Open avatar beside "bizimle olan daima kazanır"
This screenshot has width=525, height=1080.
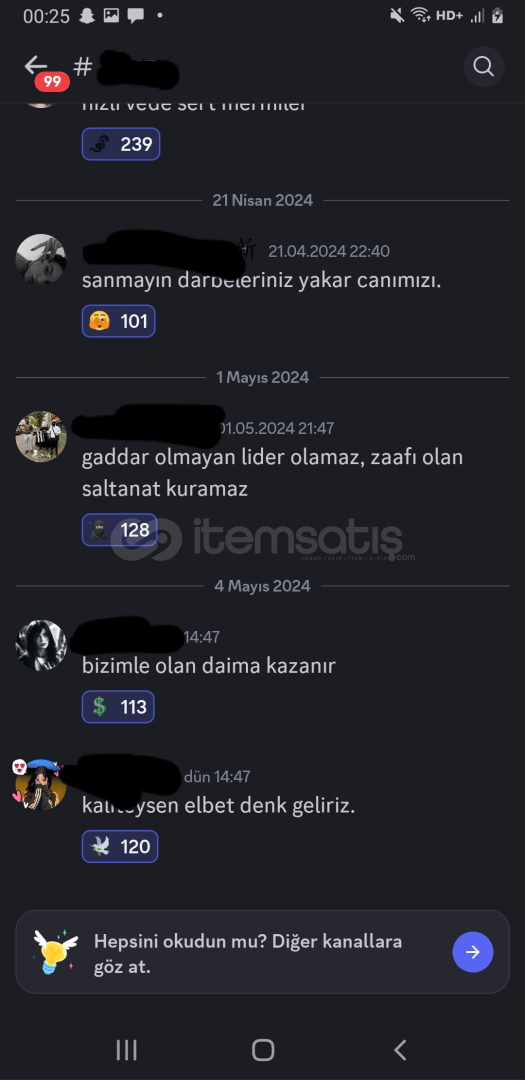[41, 645]
